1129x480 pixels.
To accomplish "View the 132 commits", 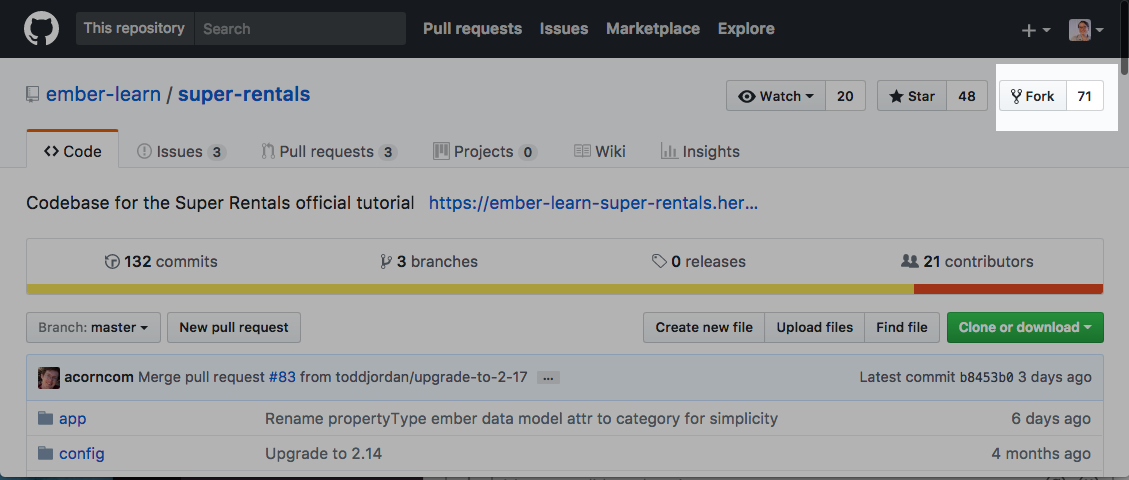I will pos(161,261).
